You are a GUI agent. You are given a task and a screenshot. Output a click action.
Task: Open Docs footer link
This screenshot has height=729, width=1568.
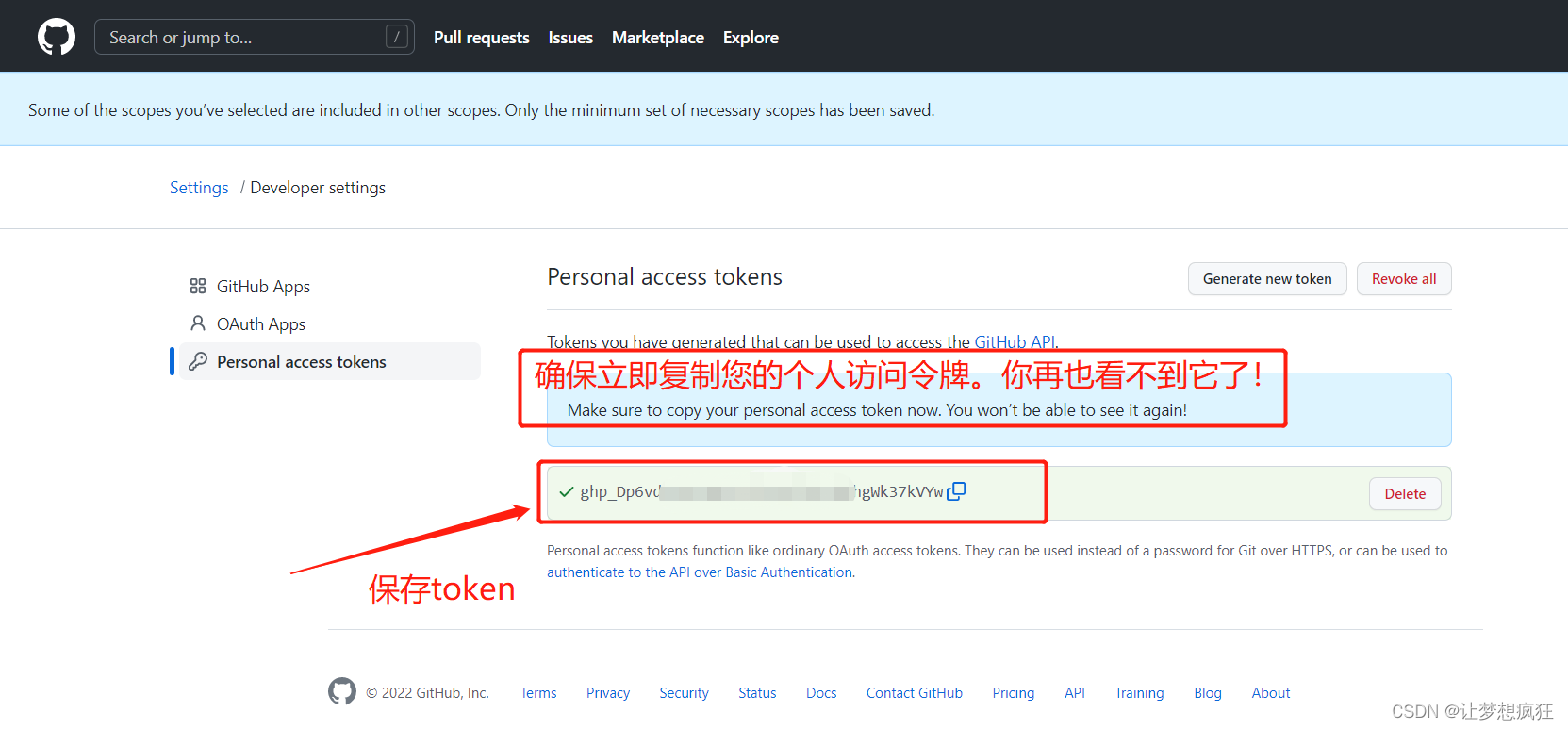coord(821,693)
